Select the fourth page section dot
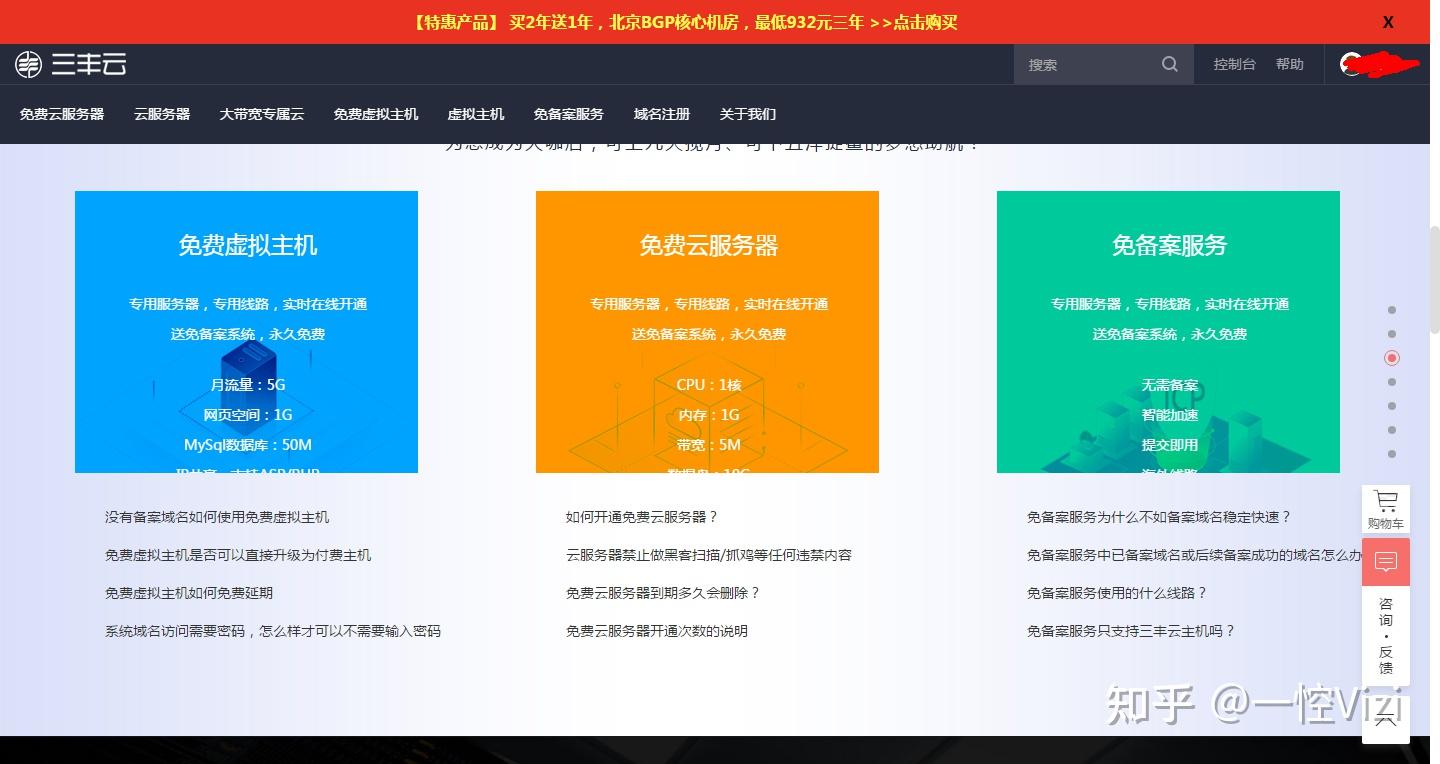Image resolution: width=1440 pixels, height=764 pixels. tap(1392, 382)
